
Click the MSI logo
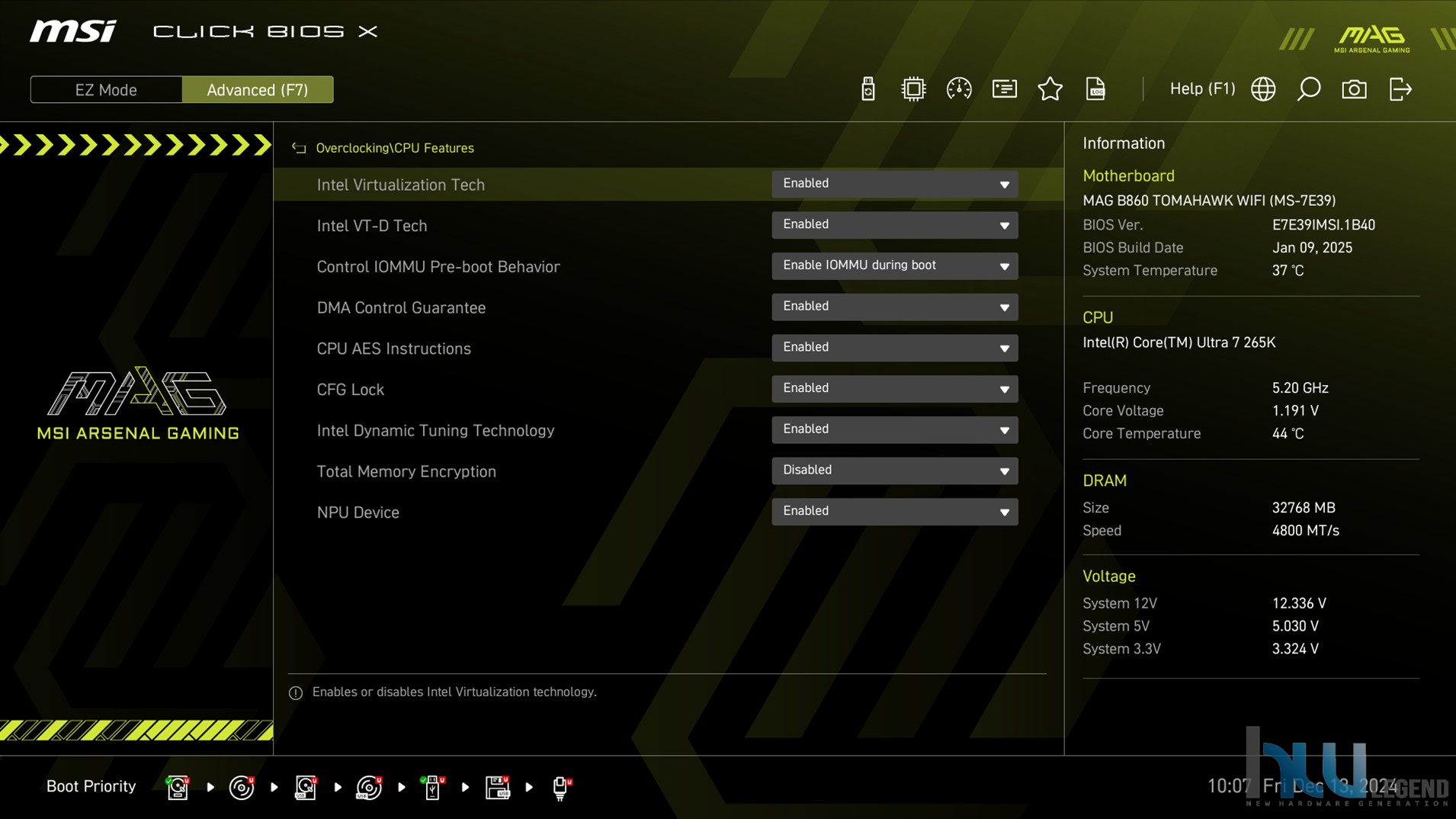point(73,31)
